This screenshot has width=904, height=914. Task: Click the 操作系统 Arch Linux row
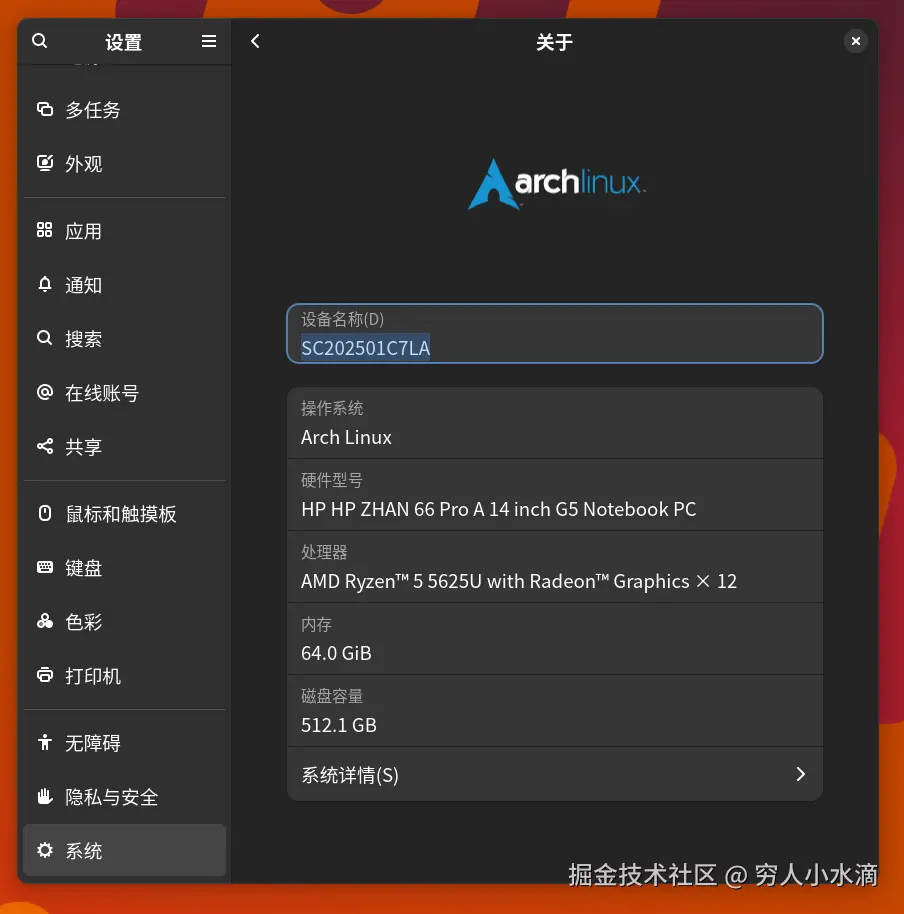click(x=555, y=423)
